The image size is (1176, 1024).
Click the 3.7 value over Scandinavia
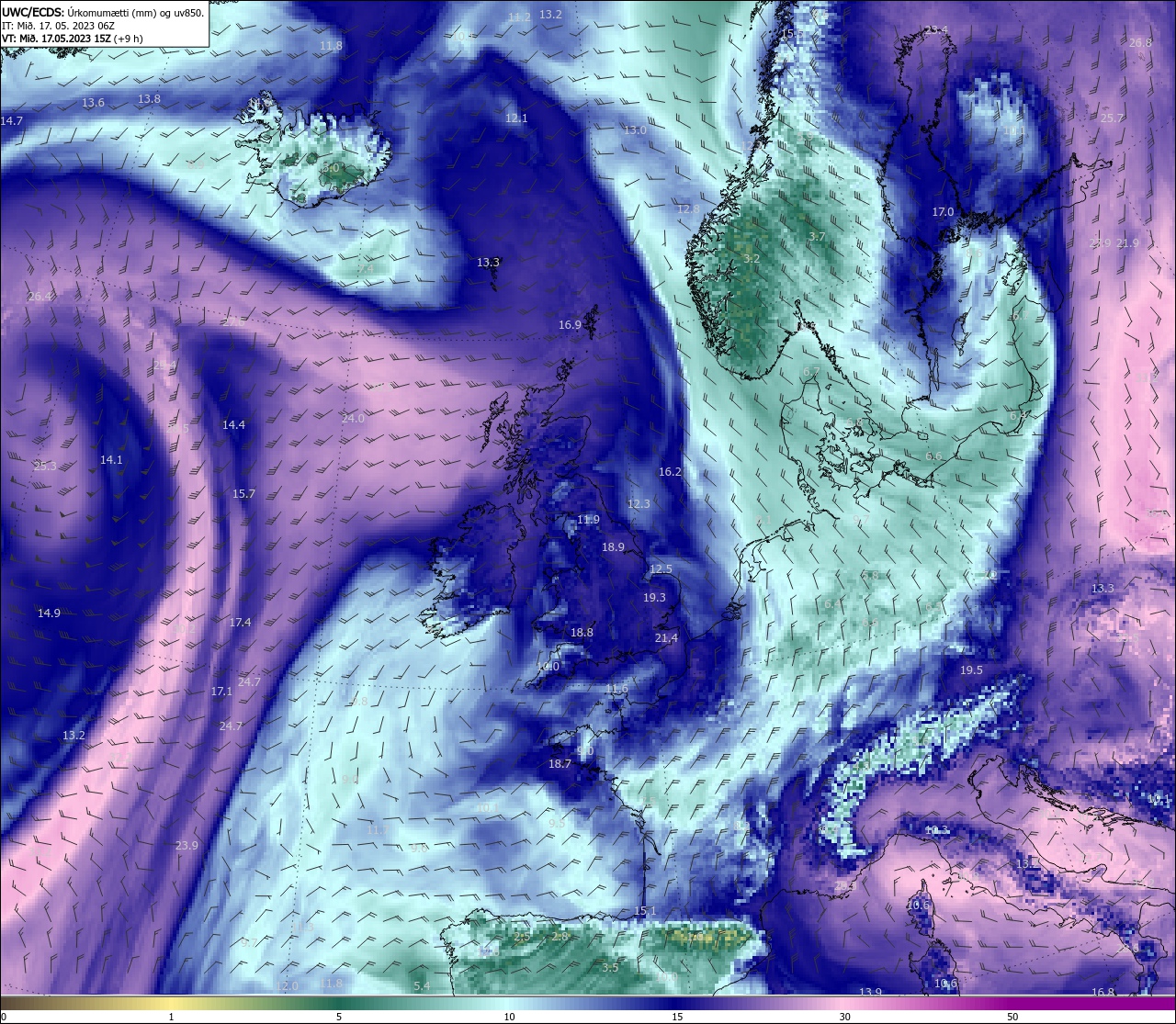click(817, 237)
